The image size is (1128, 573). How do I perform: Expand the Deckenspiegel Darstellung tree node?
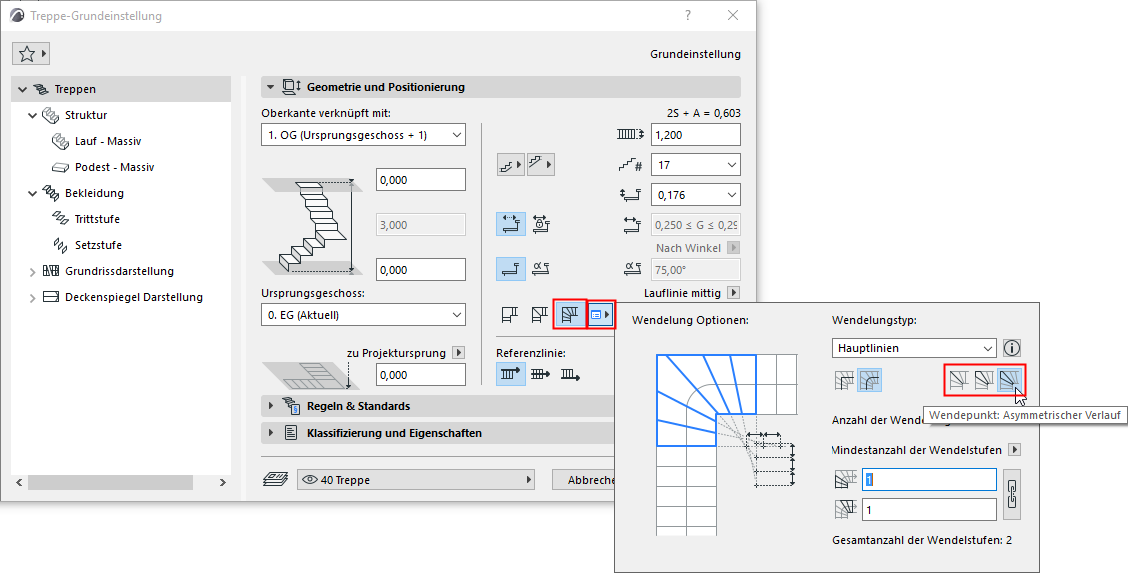(32, 298)
